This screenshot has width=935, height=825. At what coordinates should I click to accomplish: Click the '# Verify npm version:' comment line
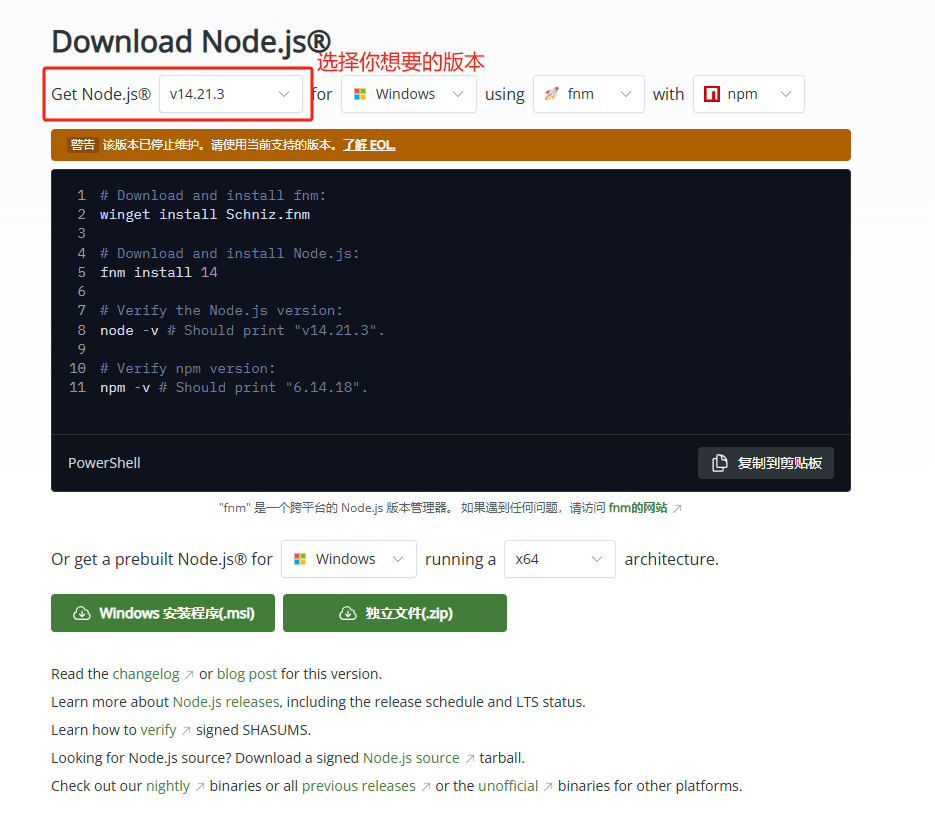[x=188, y=368]
